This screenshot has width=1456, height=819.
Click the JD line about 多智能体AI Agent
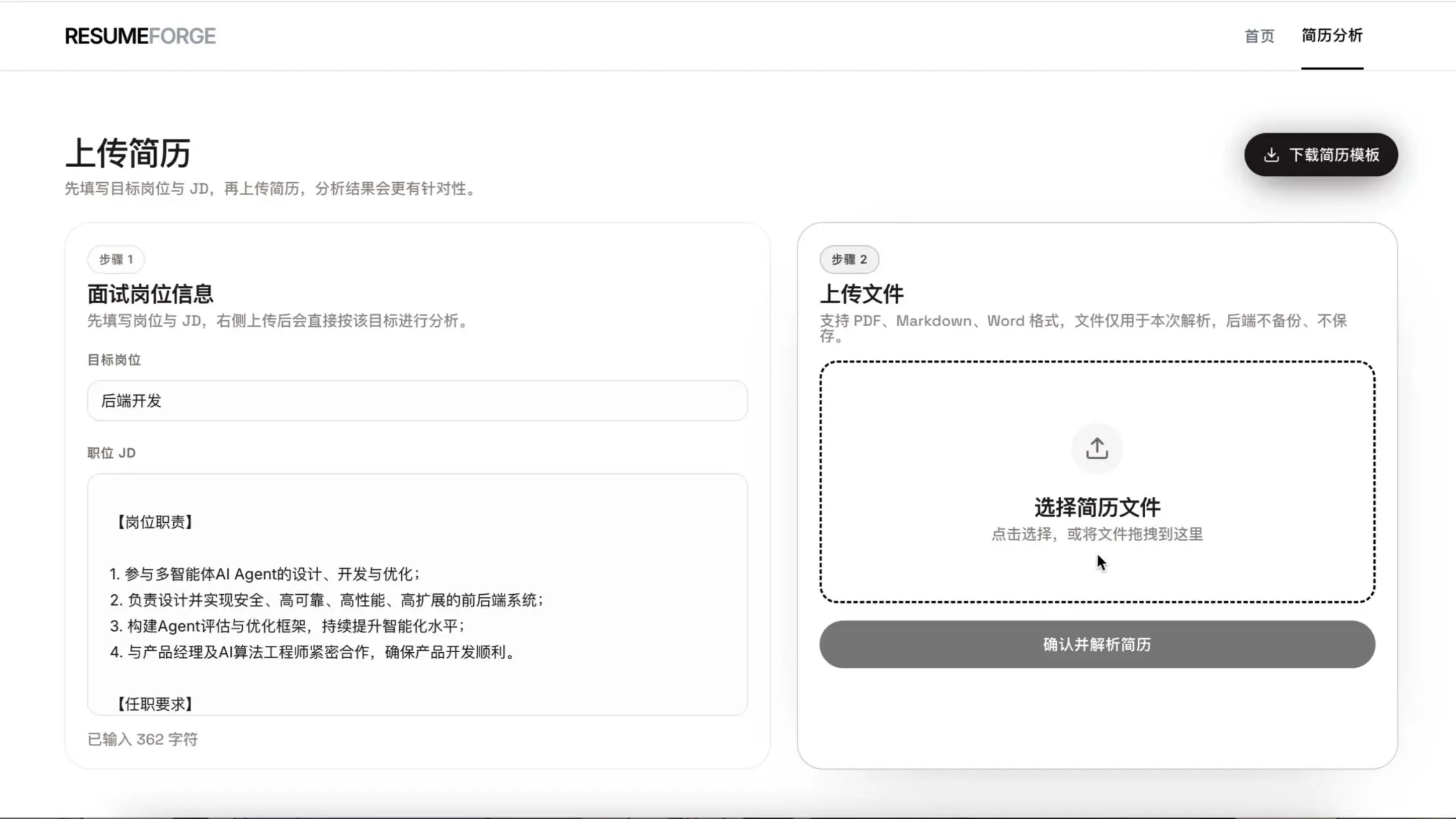point(265,574)
